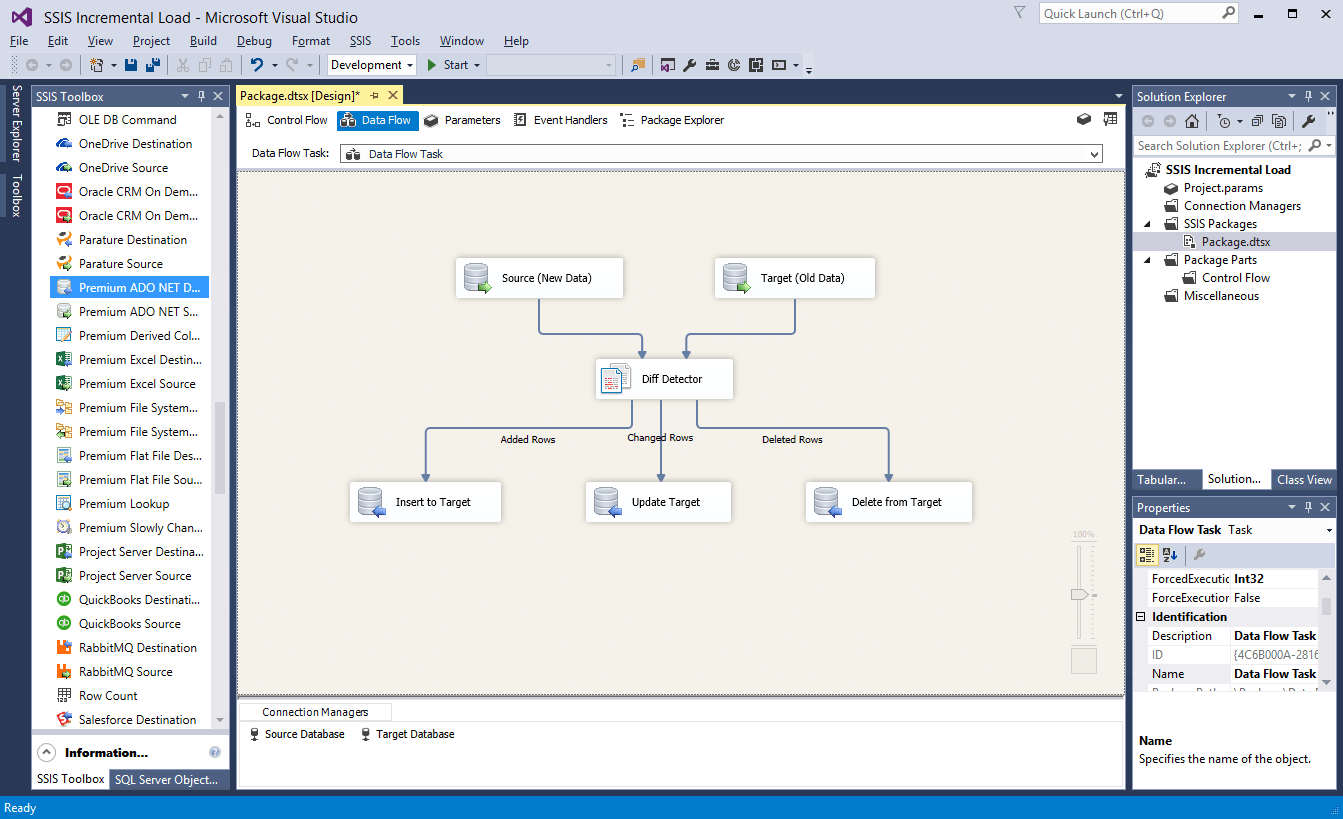Viewport: 1343px width, 819px height.
Task: Click the Source (New Data) component
Action: 539,278
